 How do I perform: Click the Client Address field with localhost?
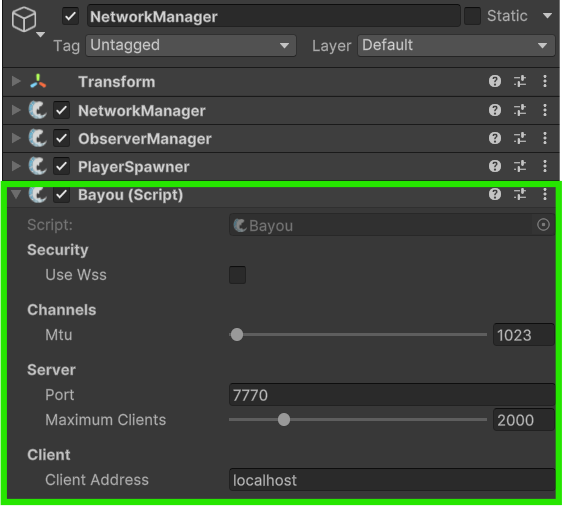pyautogui.click(x=392, y=480)
